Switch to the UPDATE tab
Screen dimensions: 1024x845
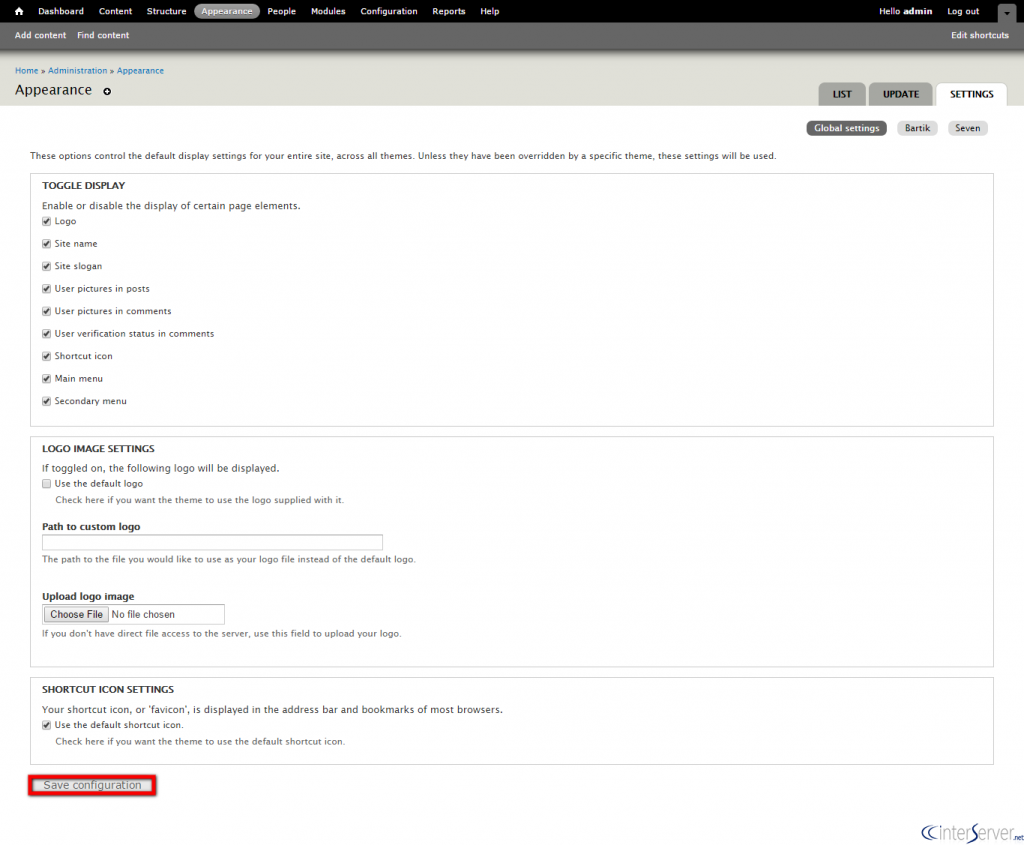(x=901, y=94)
